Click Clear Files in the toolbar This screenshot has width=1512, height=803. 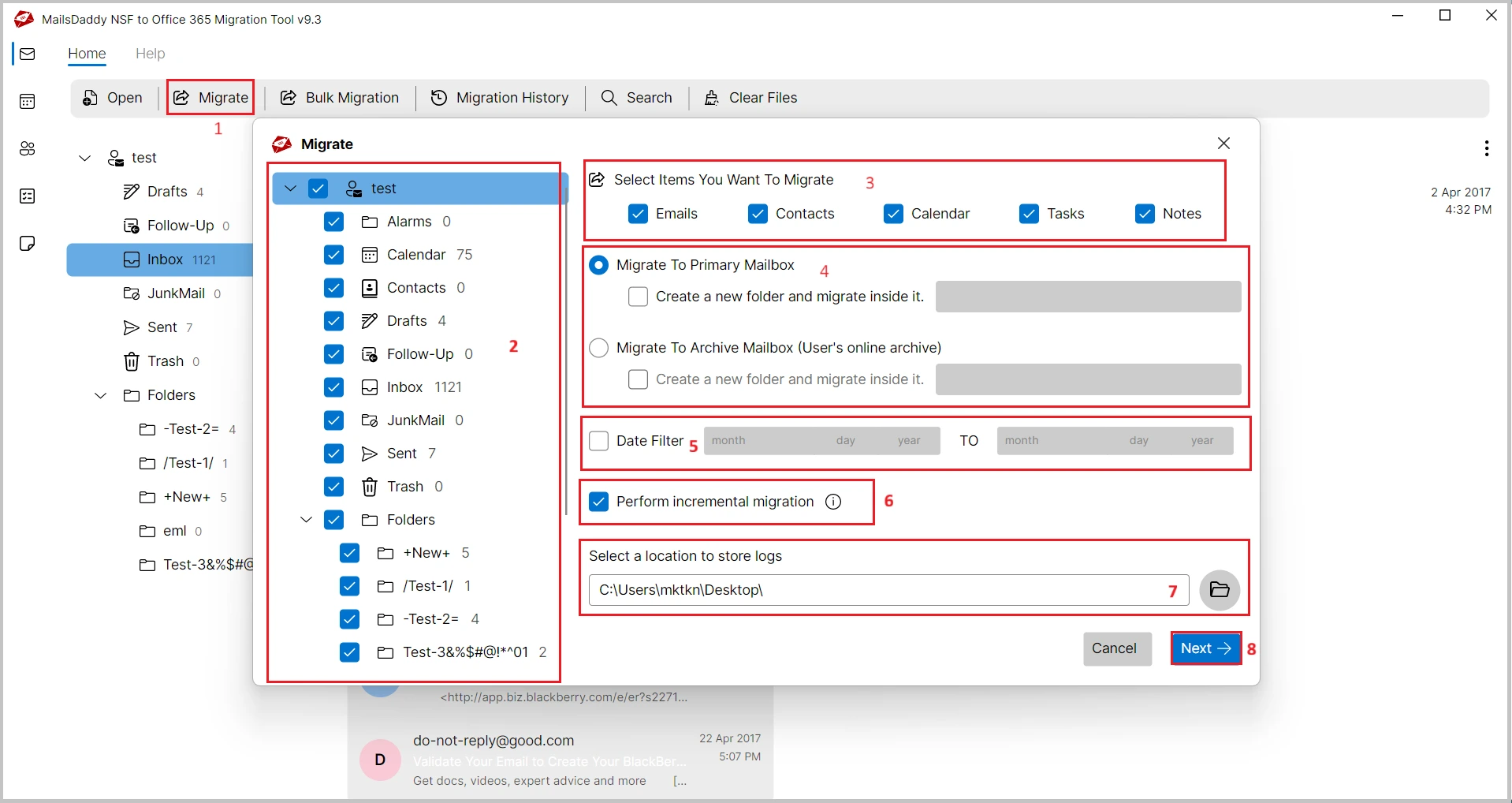(750, 98)
